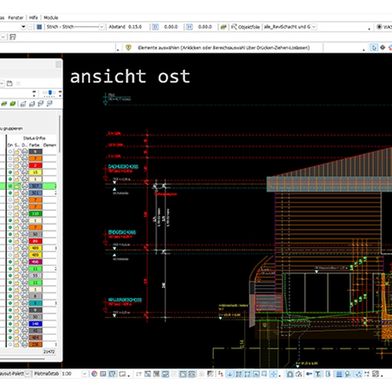Click the yellow 15 color swatch

35,172
